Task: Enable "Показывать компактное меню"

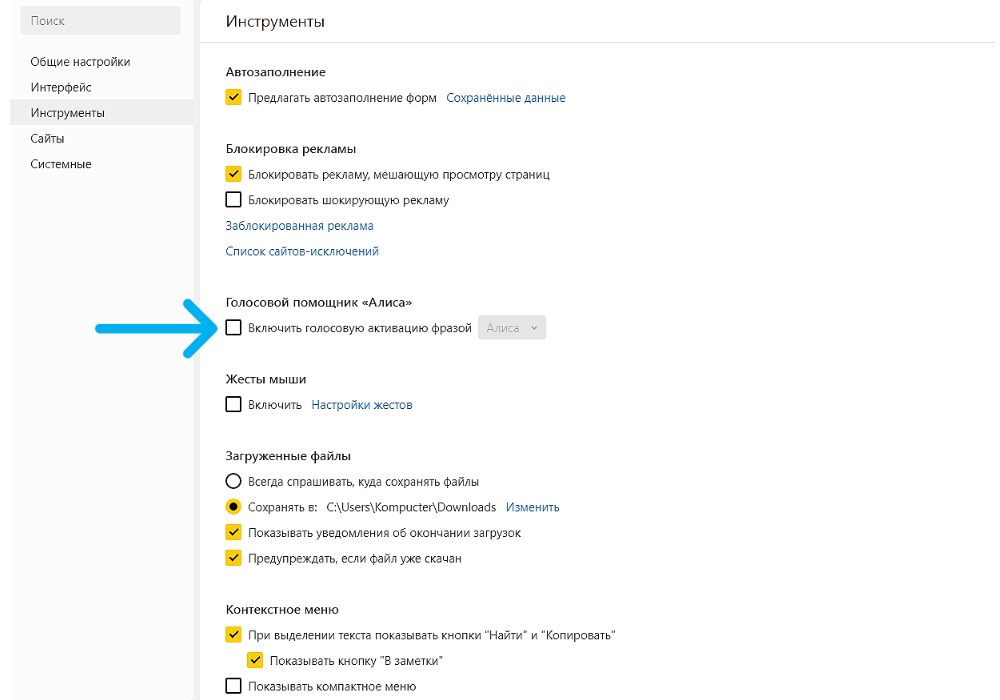Action: coord(233,685)
